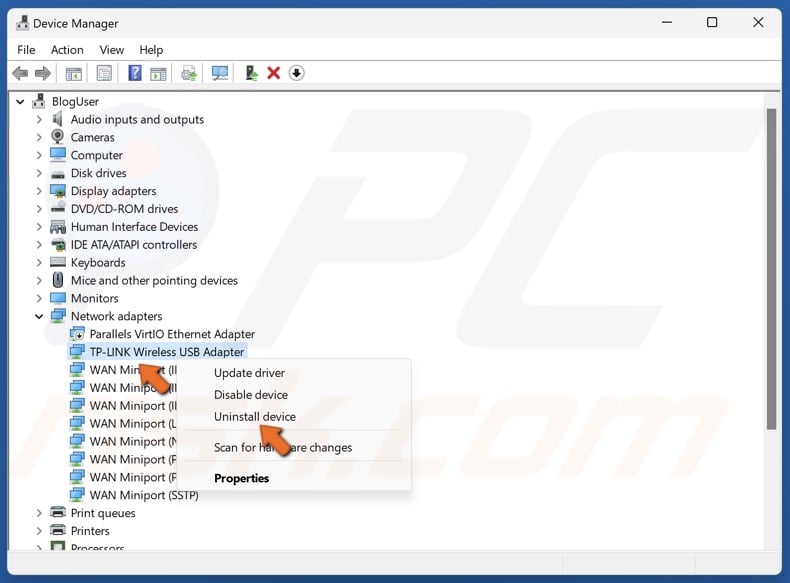Click the Mice and pointing devices icon

pos(58,280)
